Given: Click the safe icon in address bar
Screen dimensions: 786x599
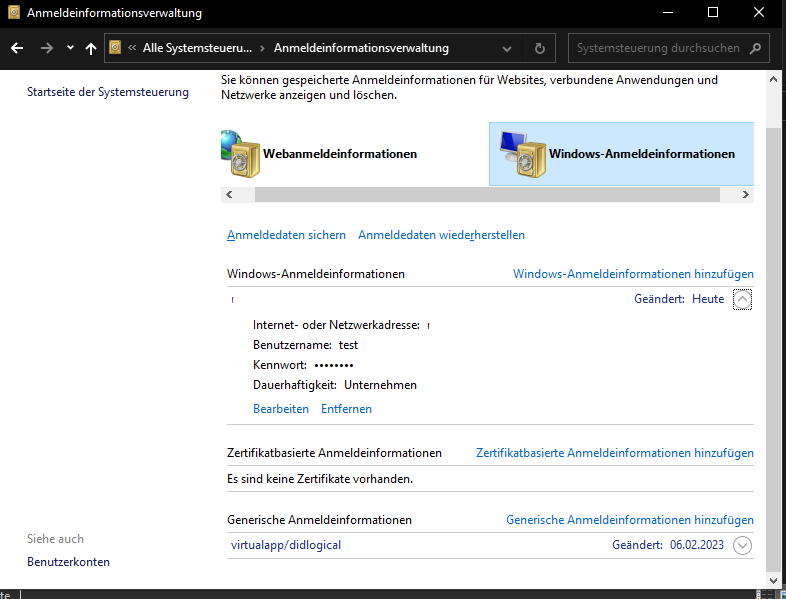Looking at the screenshot, I should coord(115,48).
